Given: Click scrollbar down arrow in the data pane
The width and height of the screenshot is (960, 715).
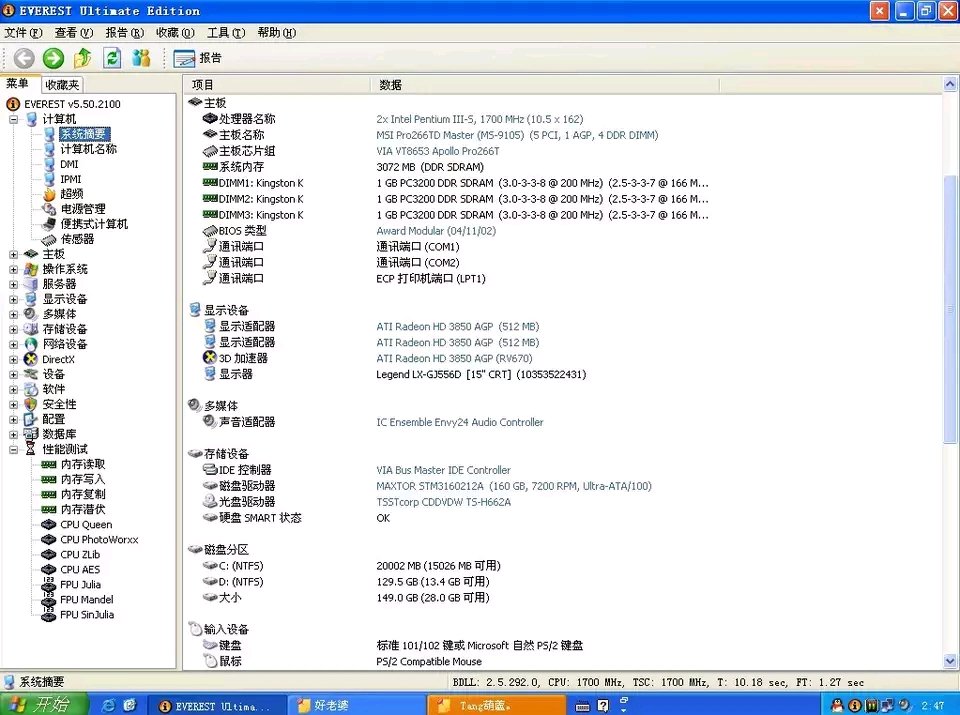Looking at the screenshot, I should point(950,661).
